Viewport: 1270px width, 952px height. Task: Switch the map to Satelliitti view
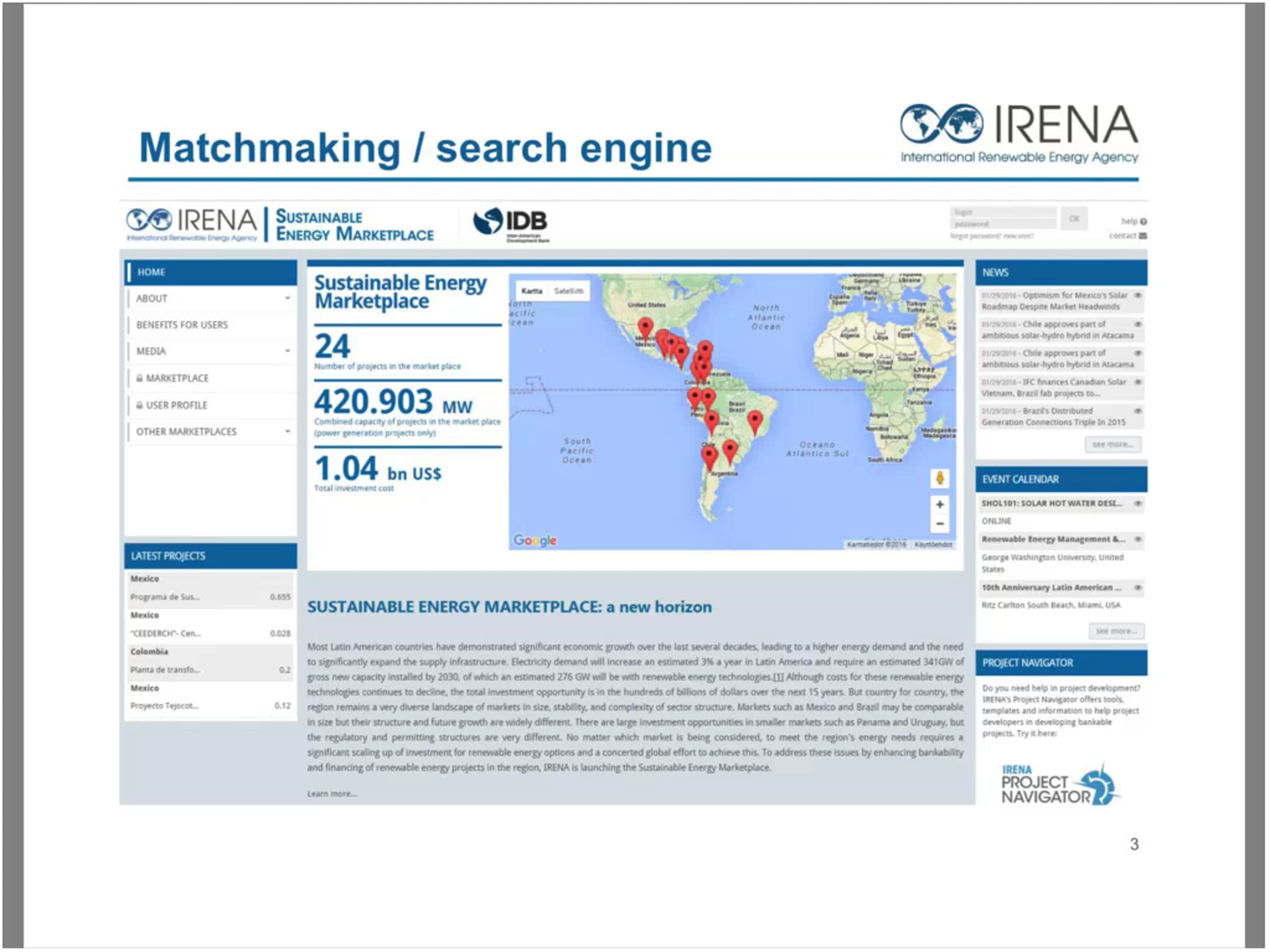tap(569, 291)
